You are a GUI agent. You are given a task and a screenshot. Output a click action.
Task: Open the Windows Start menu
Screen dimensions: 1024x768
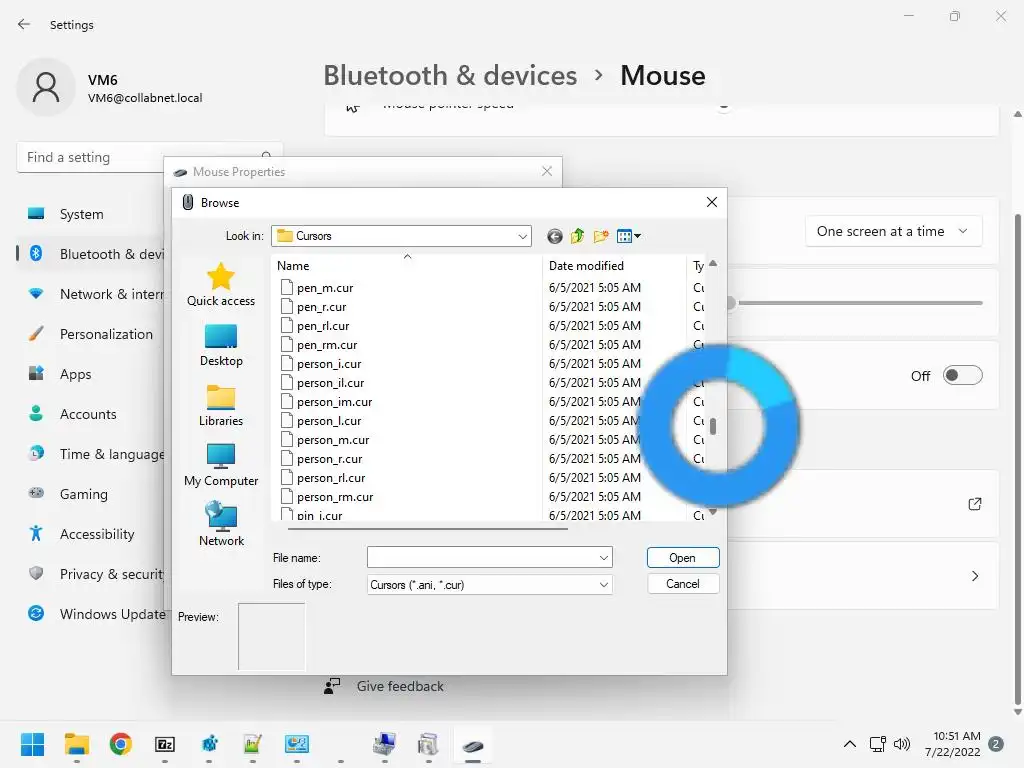33,744
